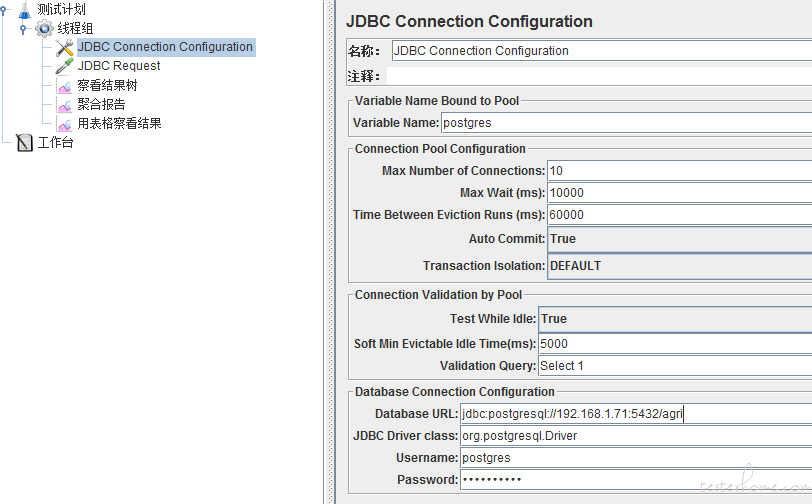The image size is (812, 504).
Task: Select 聚合报告 in the tree
Action: pos(101,105)
